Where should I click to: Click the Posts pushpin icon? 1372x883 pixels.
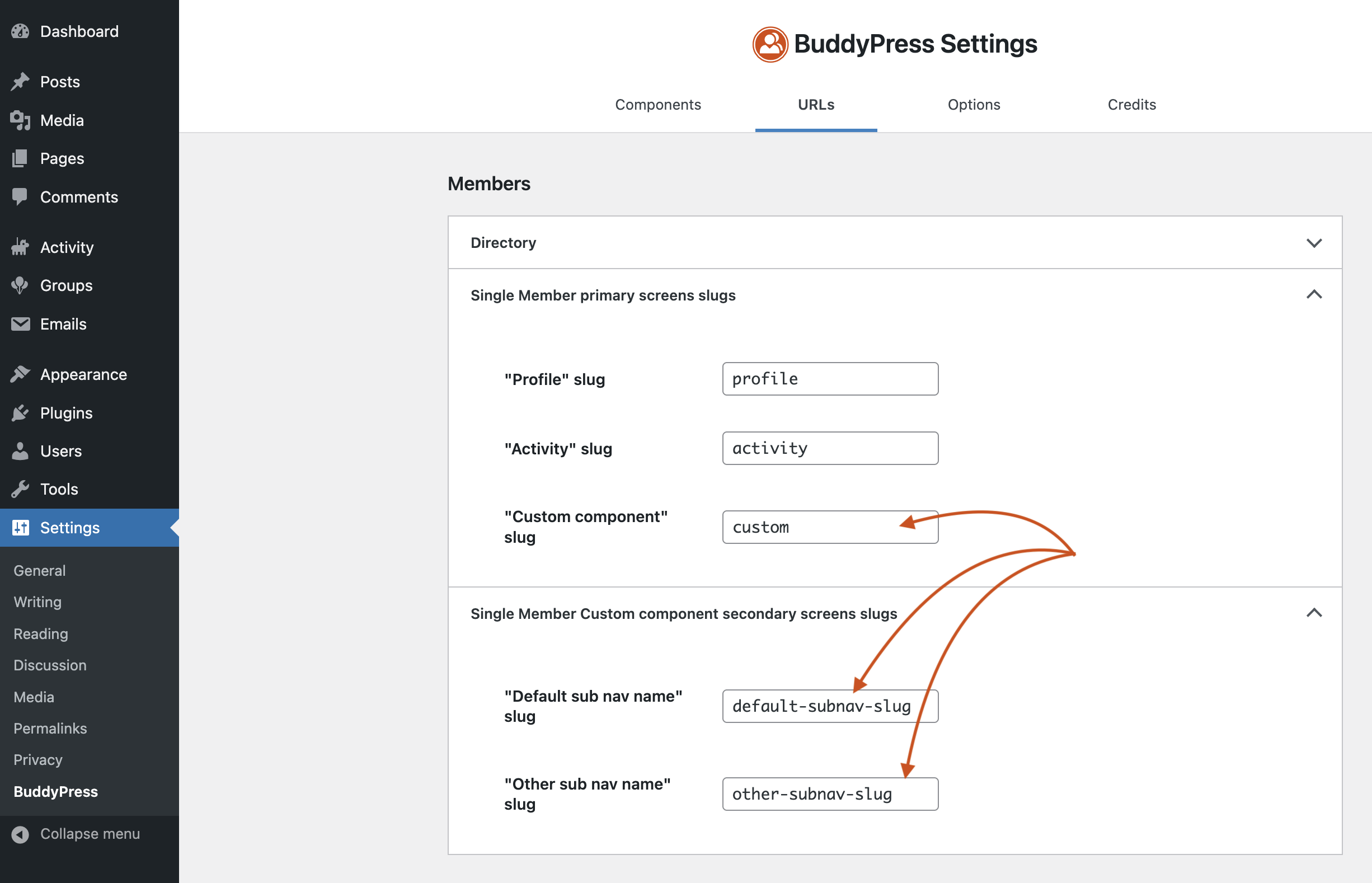click(x=20, y=82)
